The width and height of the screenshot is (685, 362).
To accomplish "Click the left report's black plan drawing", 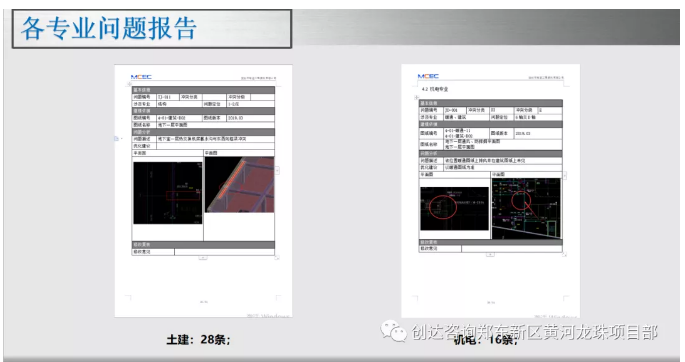I will 168,193.
